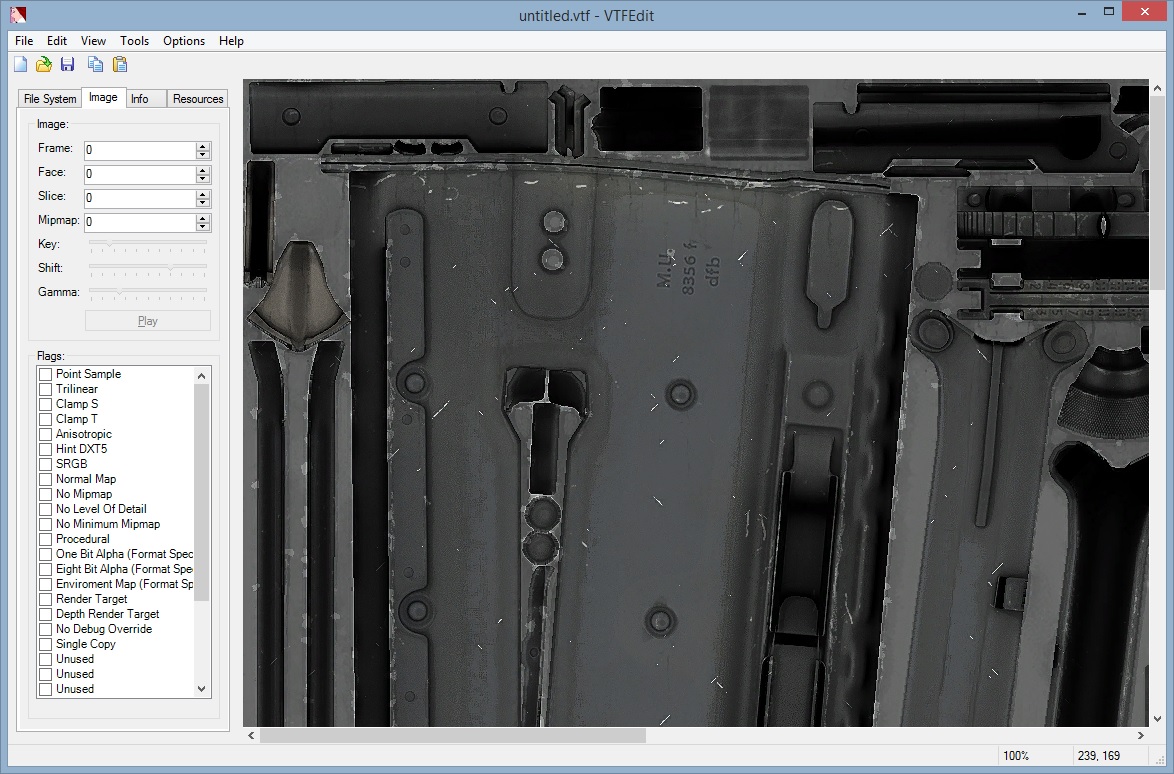Image resolution: width=1174 pixels, height=774 pixels.
Task: Click the Face value input field
Action: (140, 174)
